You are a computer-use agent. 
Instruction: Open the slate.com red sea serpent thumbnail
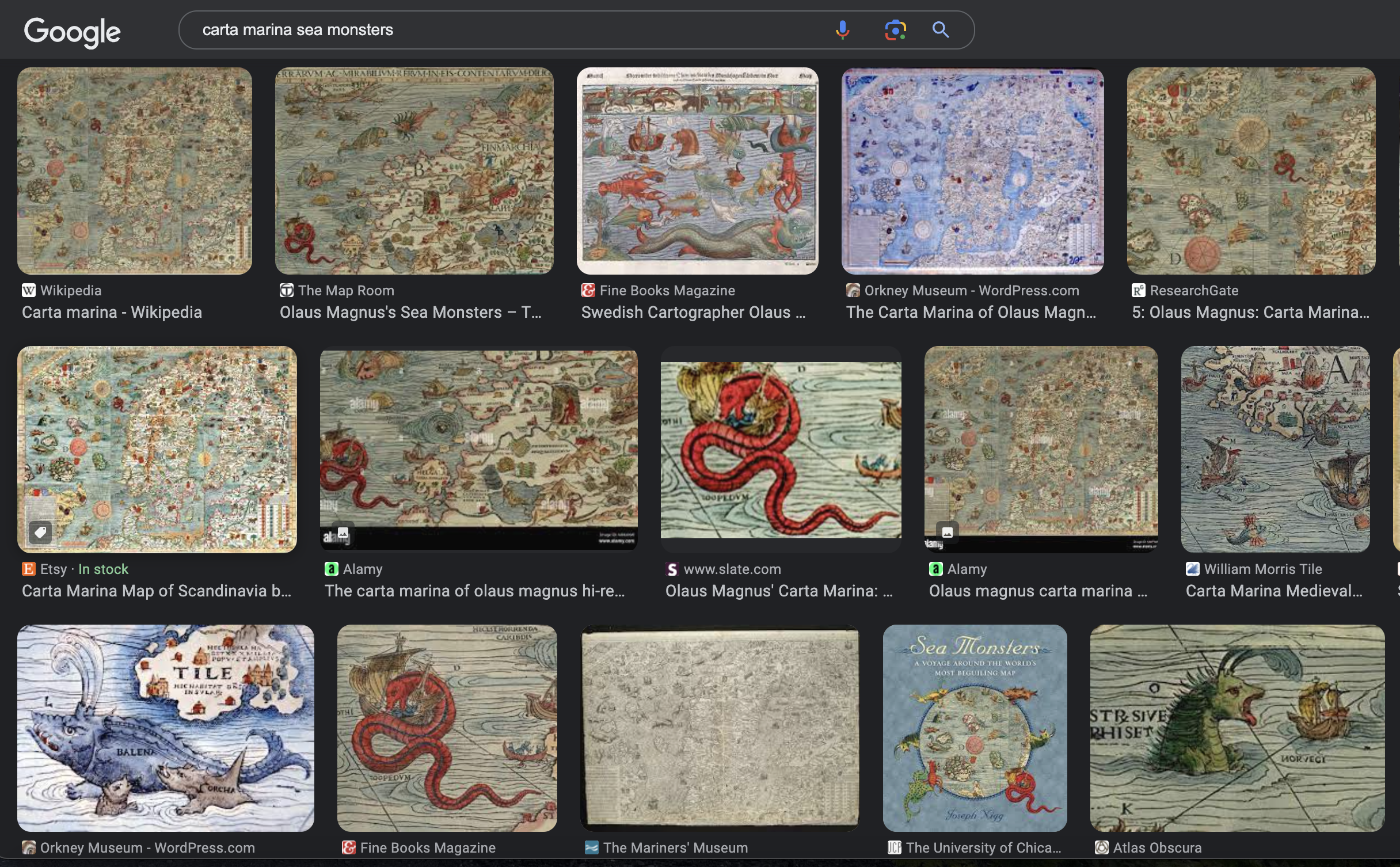click(781, 450)
